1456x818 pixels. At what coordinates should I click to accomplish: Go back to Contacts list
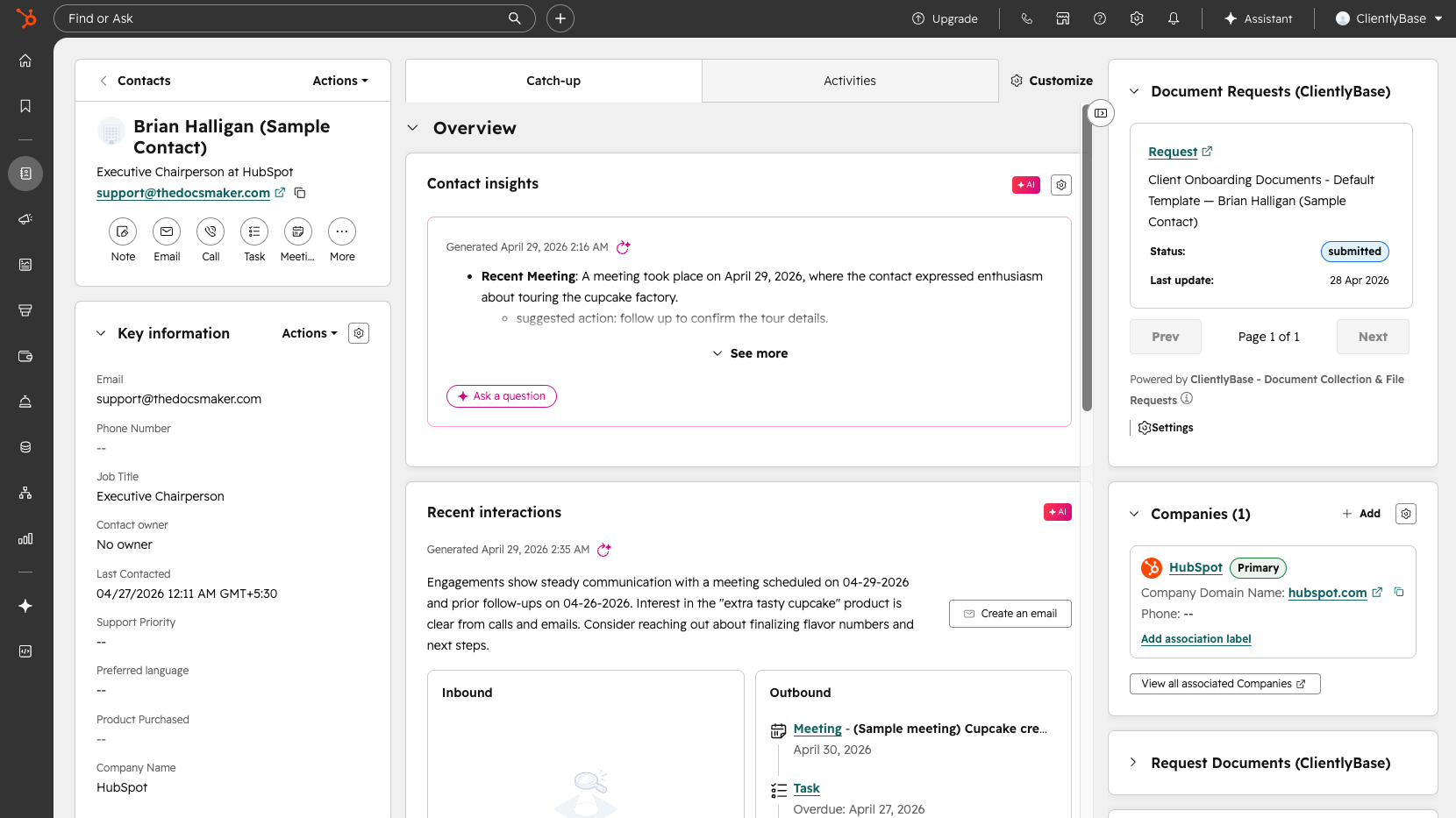tap(135, 81)
